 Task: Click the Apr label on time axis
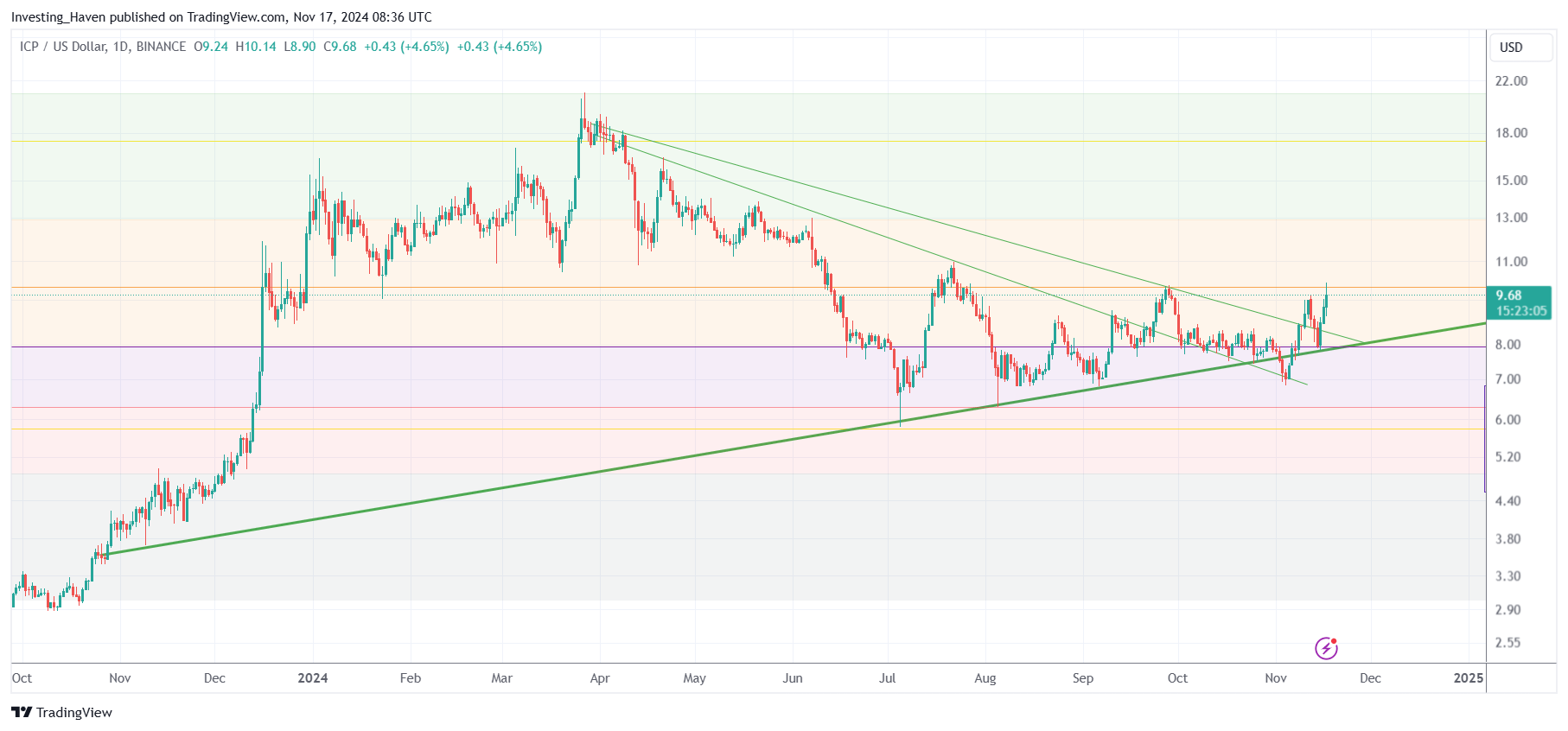pos(600,678)
